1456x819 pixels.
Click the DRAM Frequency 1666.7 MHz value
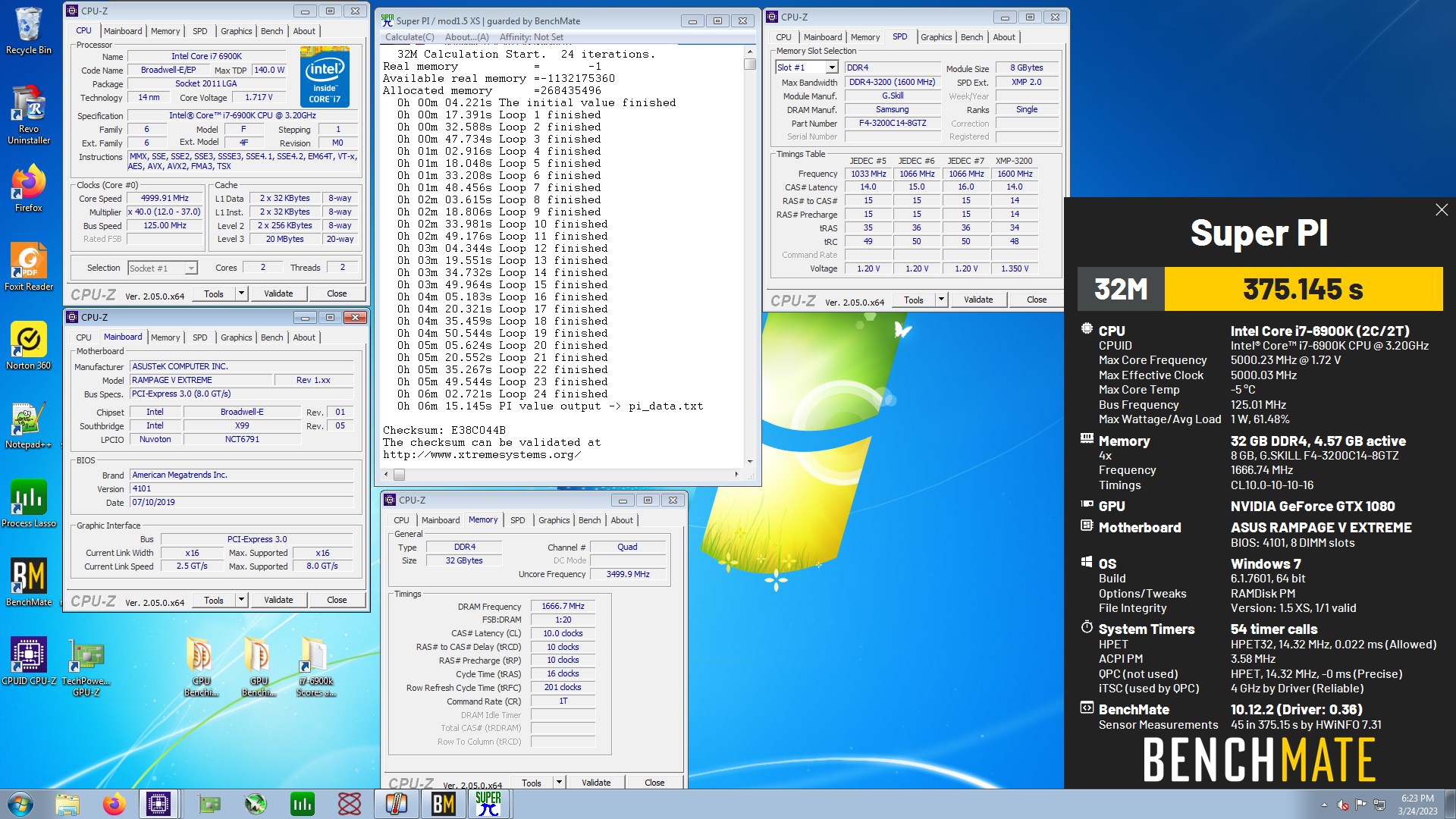coord(563,607)
